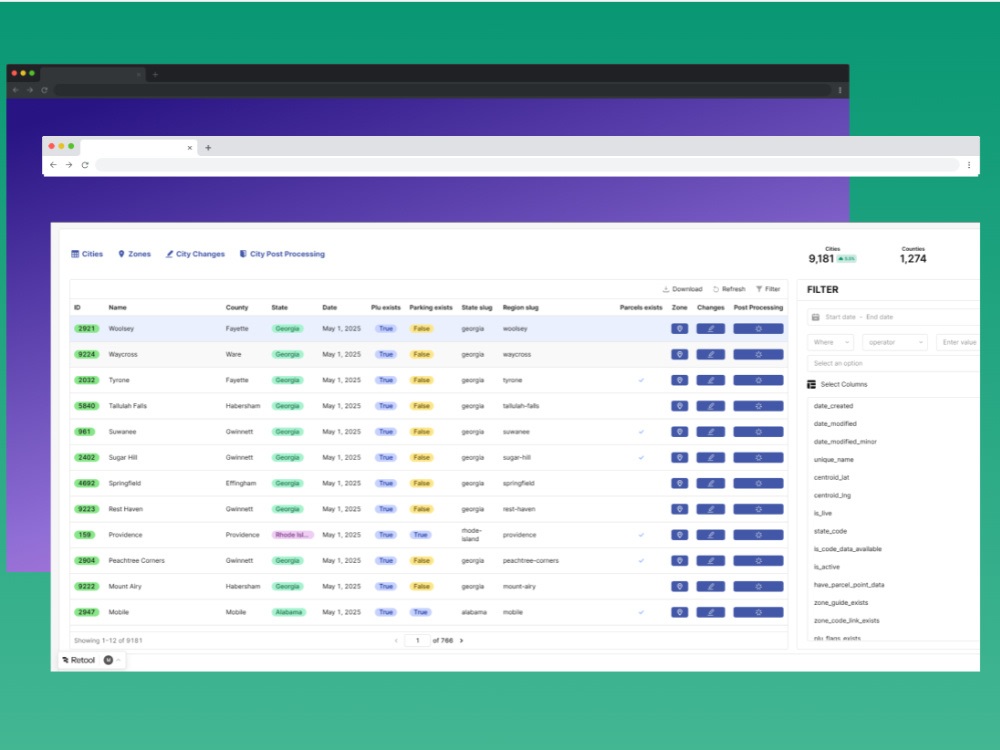Screen dimensions: 1000x750
Task: Run post processing for Peachtree Corners row
Action: [x=758, y=561]
